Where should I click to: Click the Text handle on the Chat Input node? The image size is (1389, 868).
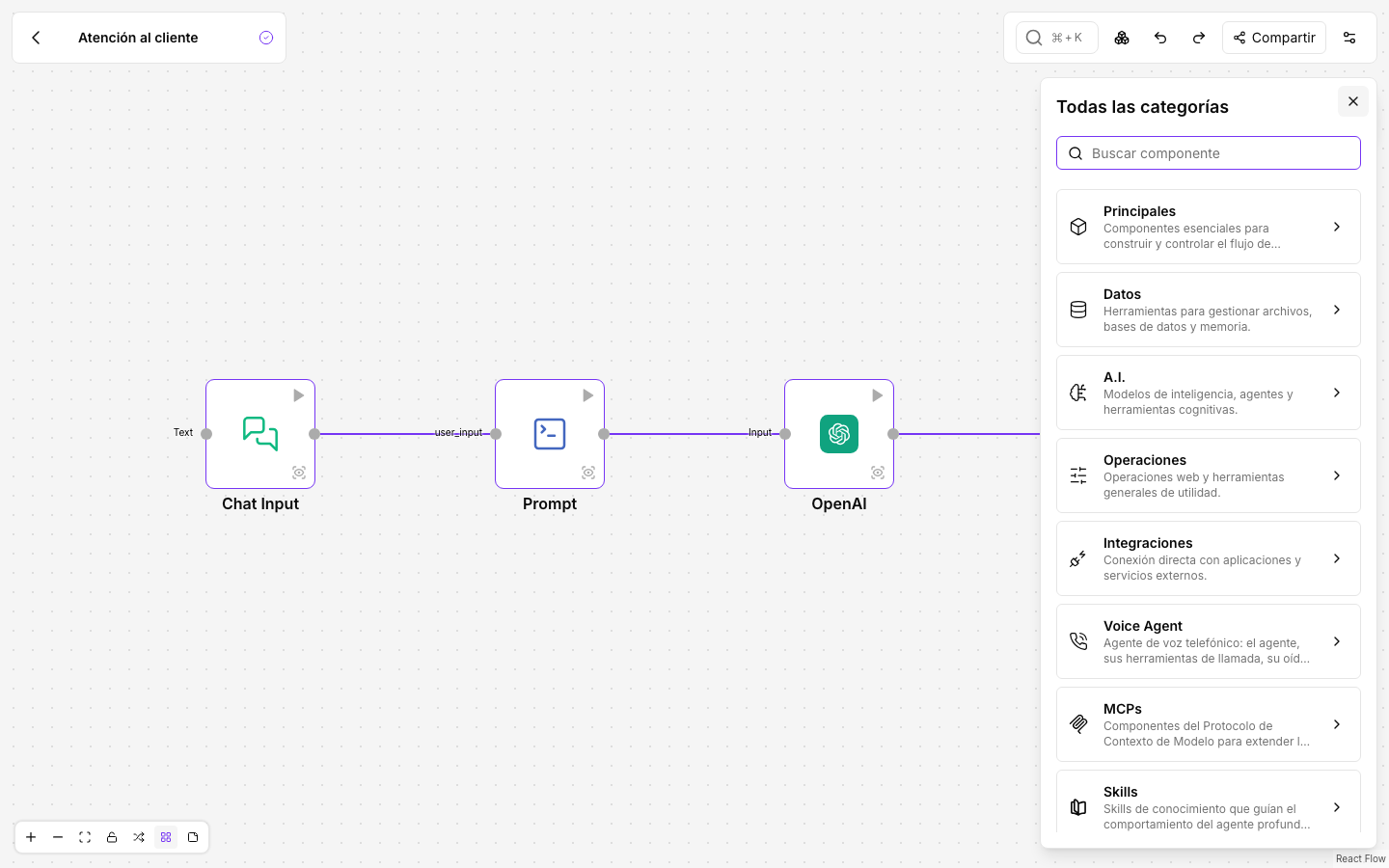click(x=206, y=434)
